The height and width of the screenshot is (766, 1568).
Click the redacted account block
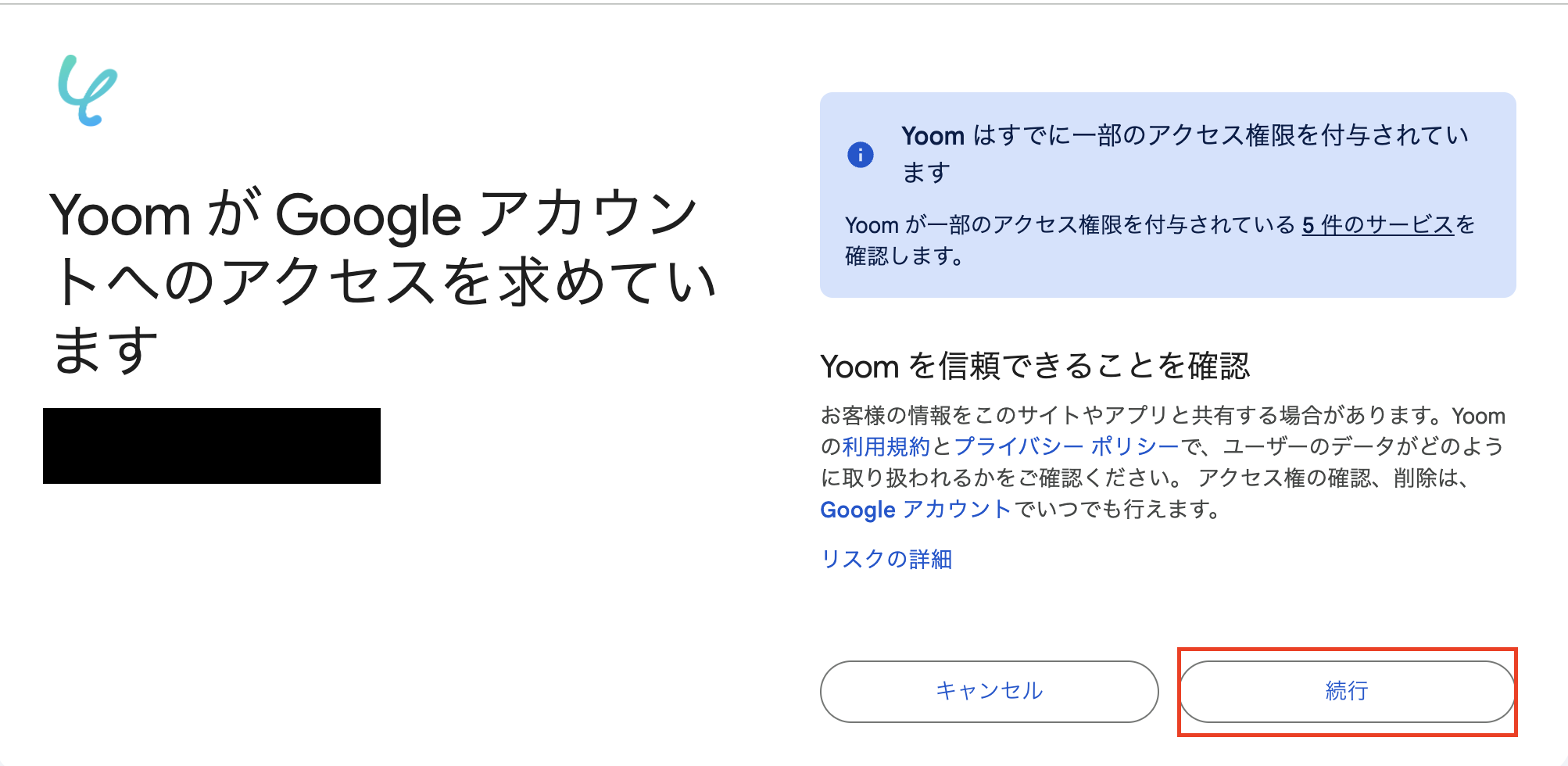point(211,446)
